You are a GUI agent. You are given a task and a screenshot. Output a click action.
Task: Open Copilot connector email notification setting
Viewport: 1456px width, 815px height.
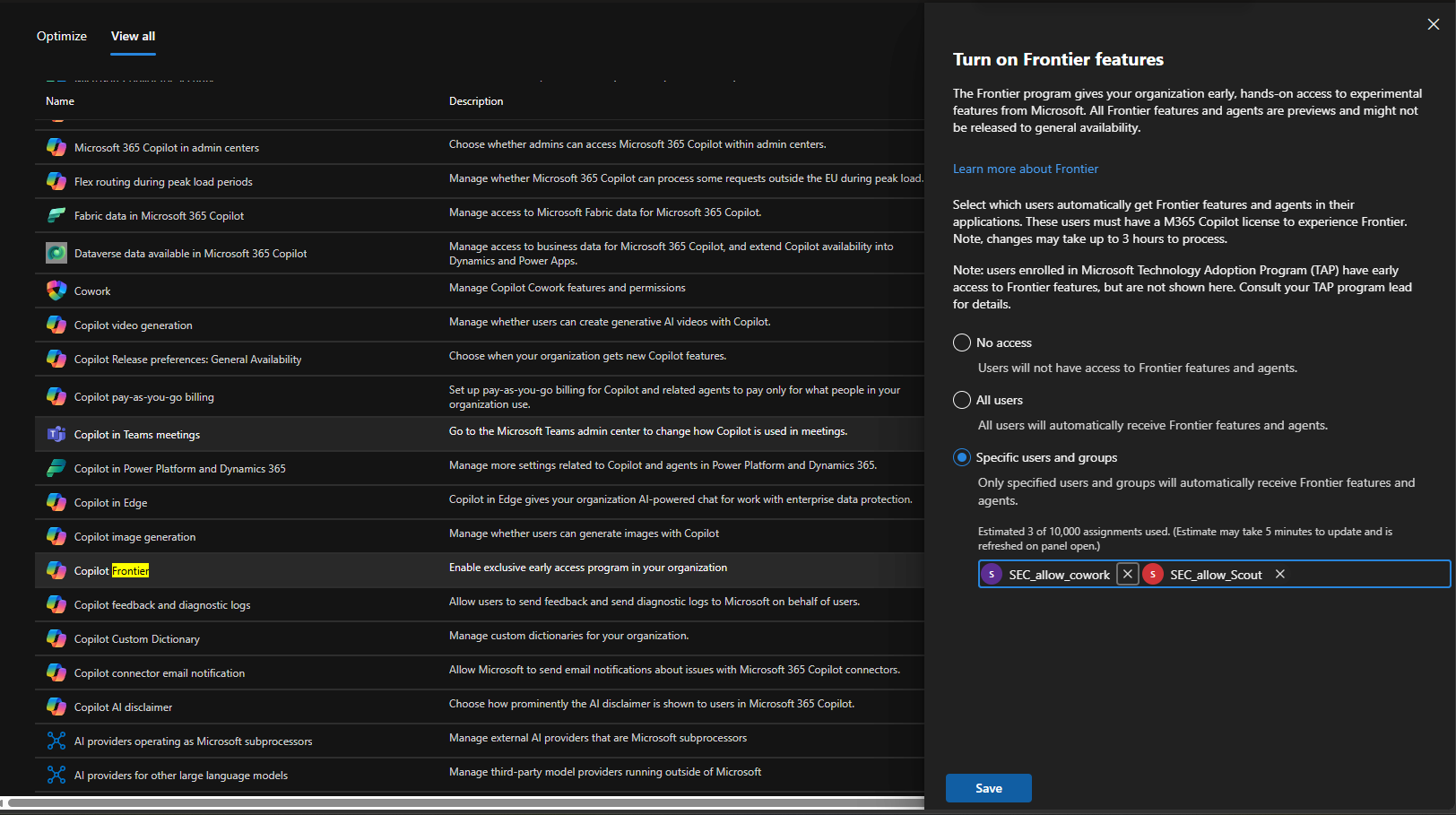[160, 672]
